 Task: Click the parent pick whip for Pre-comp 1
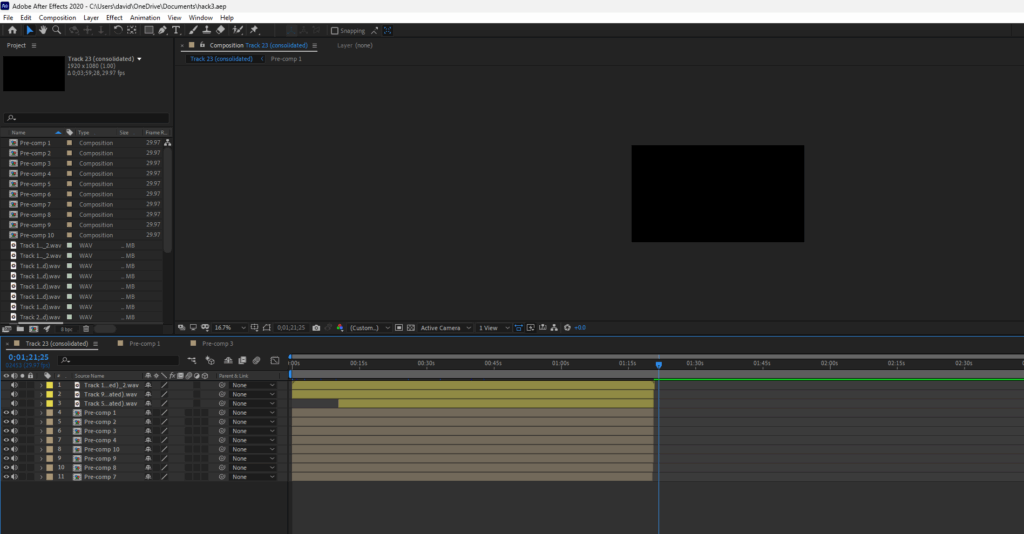click(222, 413)
